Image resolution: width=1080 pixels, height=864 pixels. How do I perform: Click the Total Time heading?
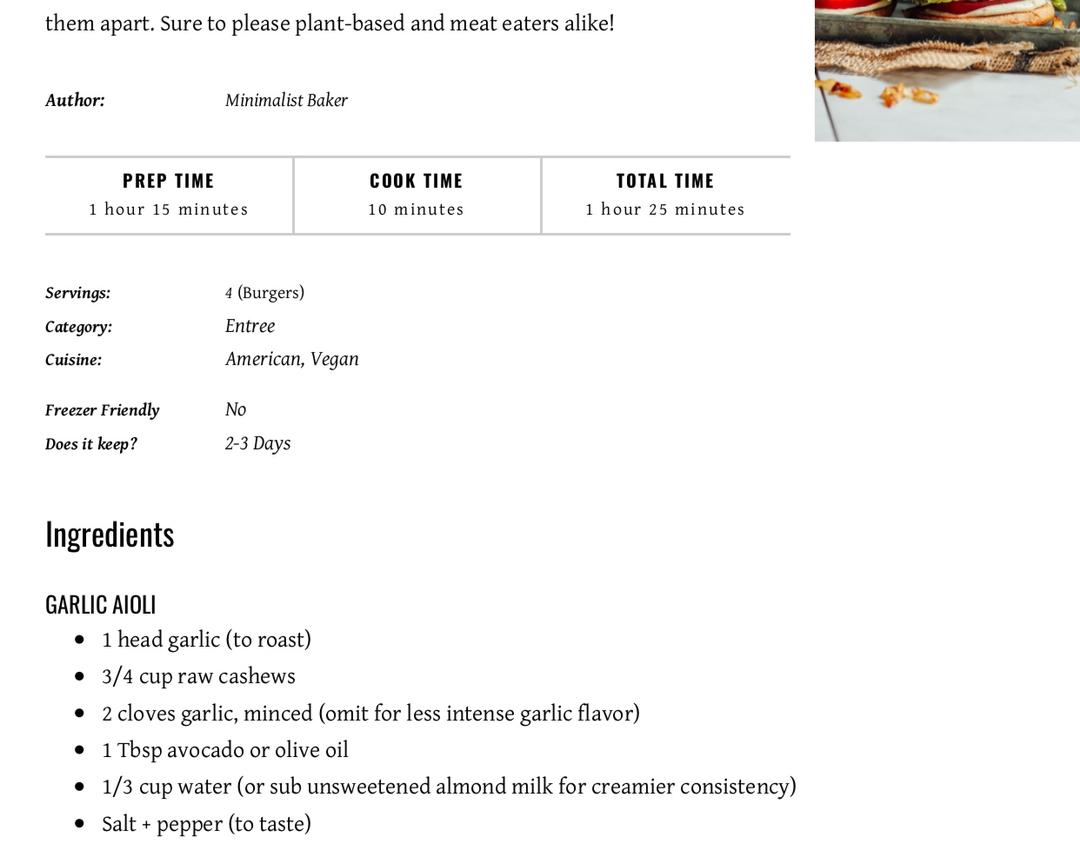click(665, 181)
